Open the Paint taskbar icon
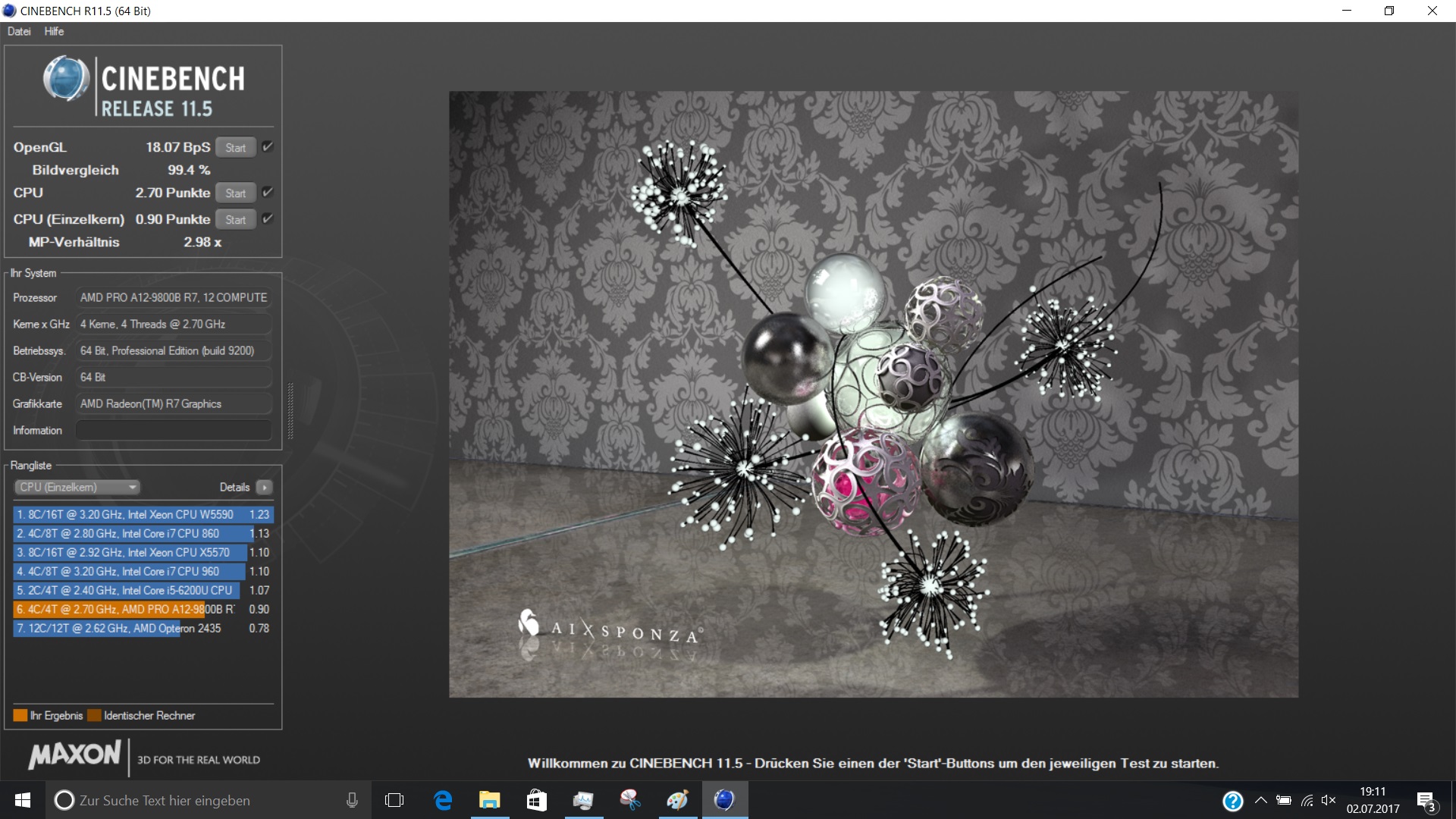Screen dimensions: 1456x819 (677, 800)
